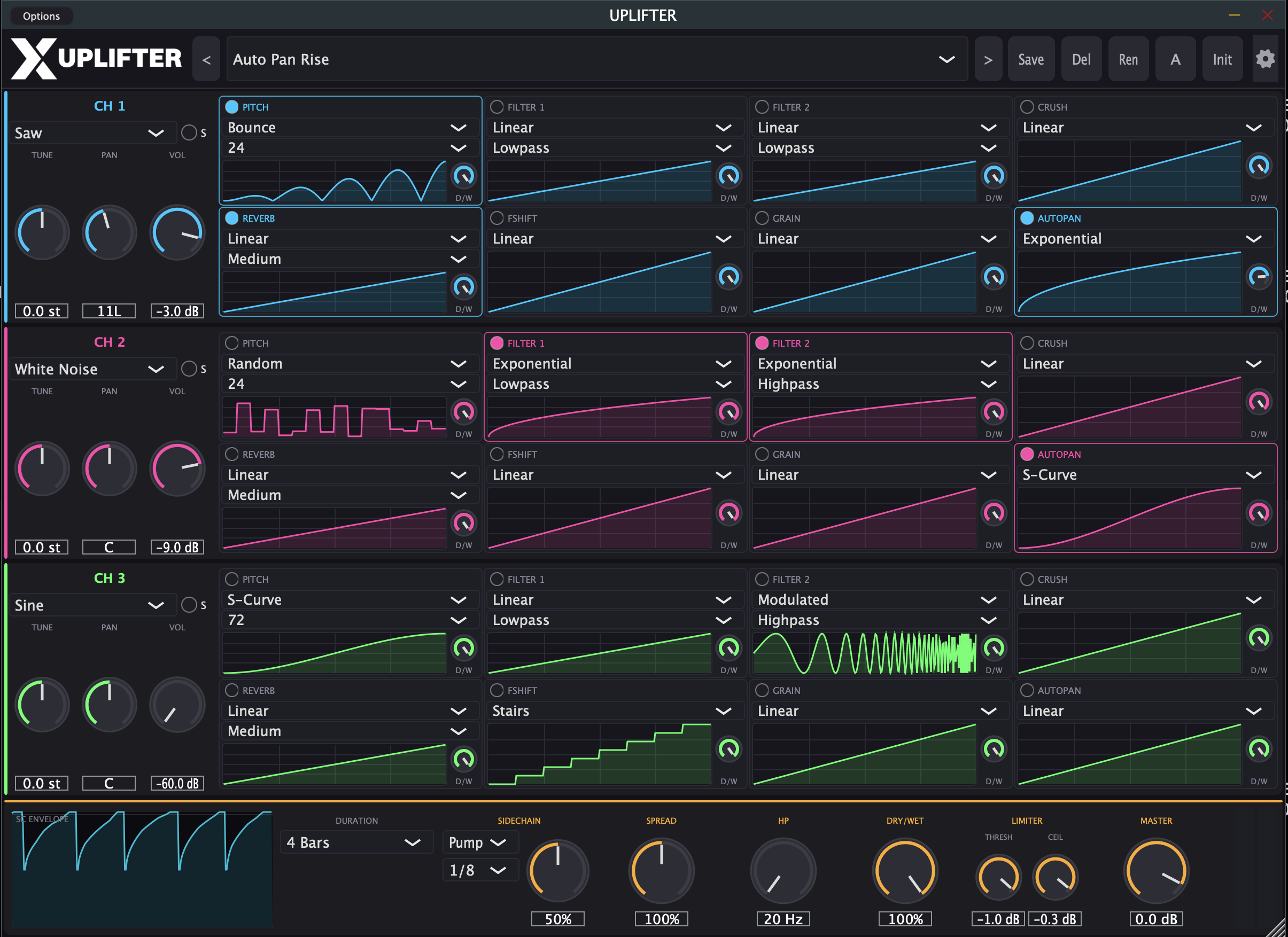Click CH 1 Pan knob
Image resolution: width=1288 pixels, height=937 pixels.
pos(109,233)
